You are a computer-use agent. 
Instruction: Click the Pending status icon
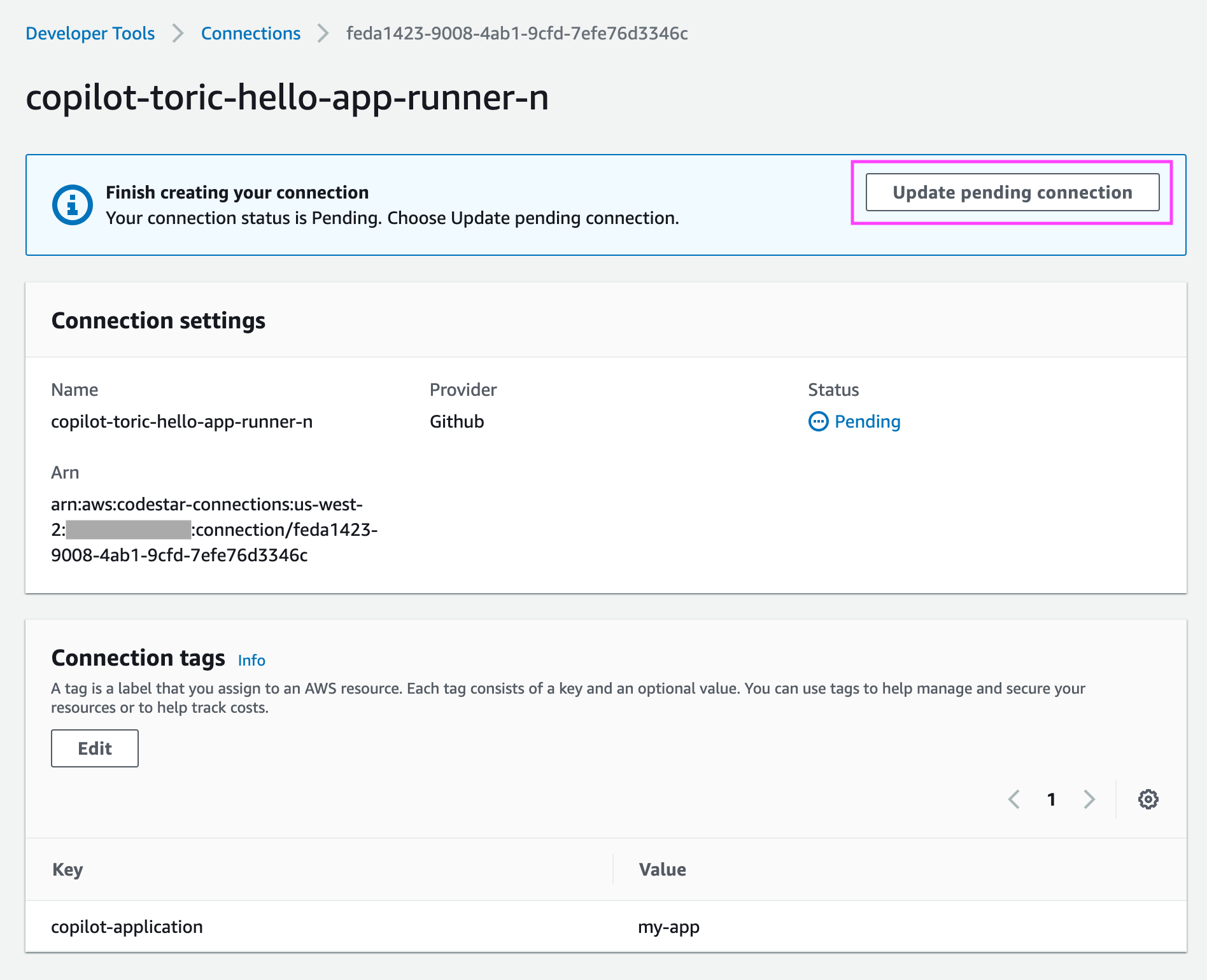click(x=818, y=421)
